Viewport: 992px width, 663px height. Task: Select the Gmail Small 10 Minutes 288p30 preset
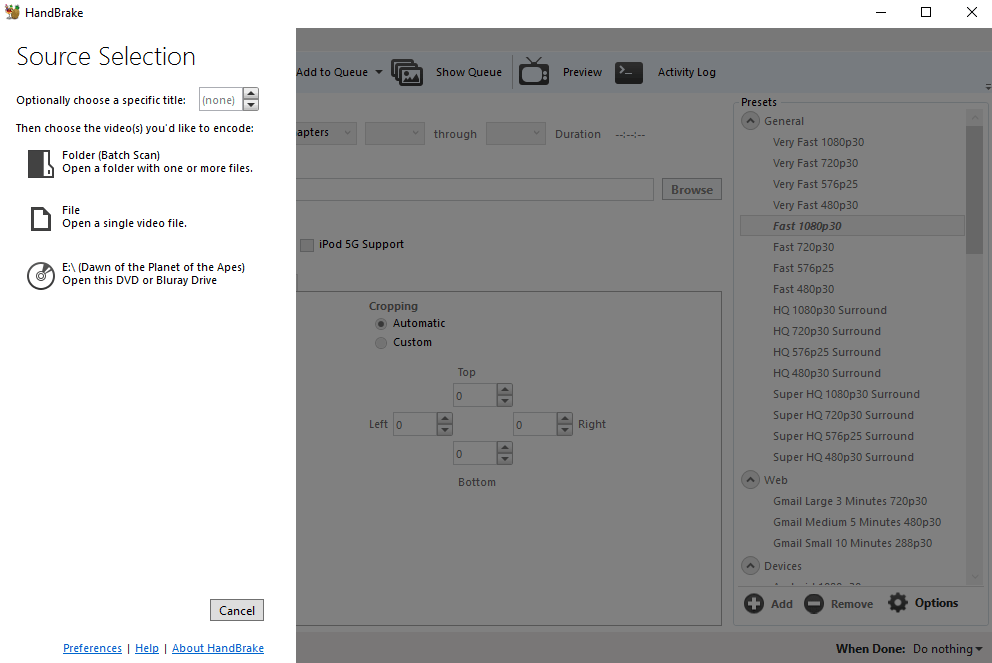point(853,543)
